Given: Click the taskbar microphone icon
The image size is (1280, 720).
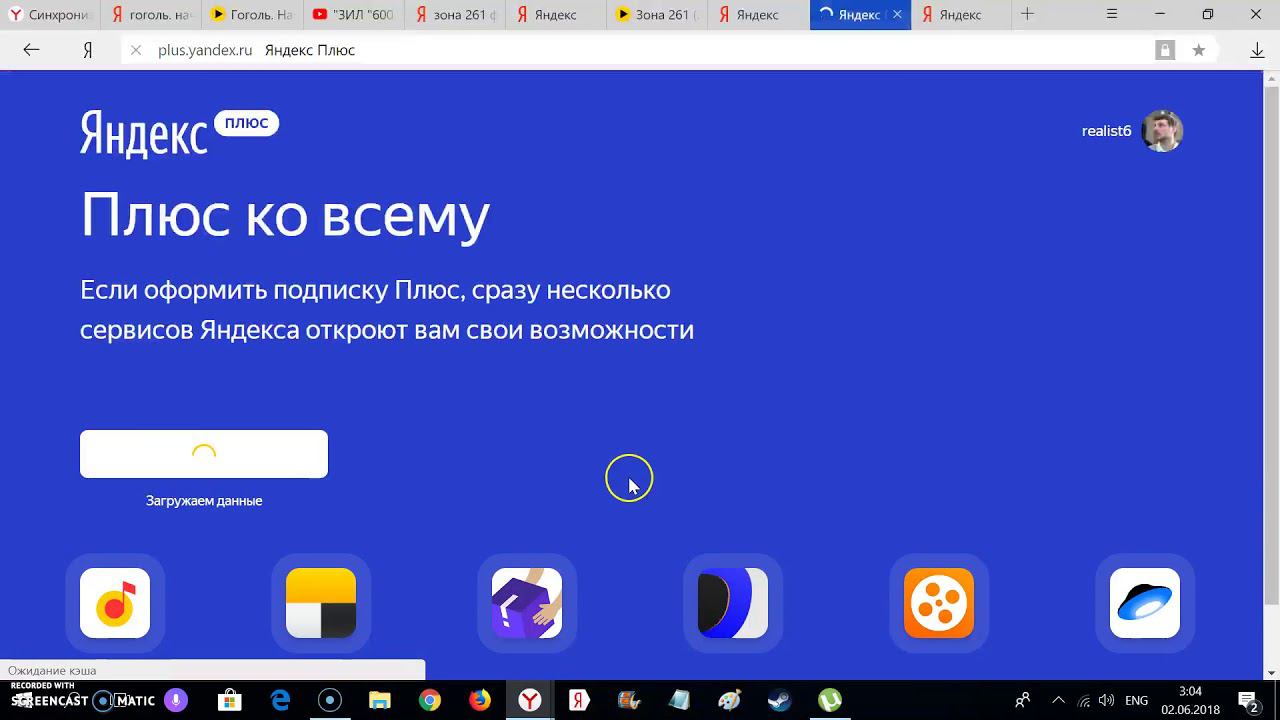Looking at the screenshot, I should [x=176, y=700].
